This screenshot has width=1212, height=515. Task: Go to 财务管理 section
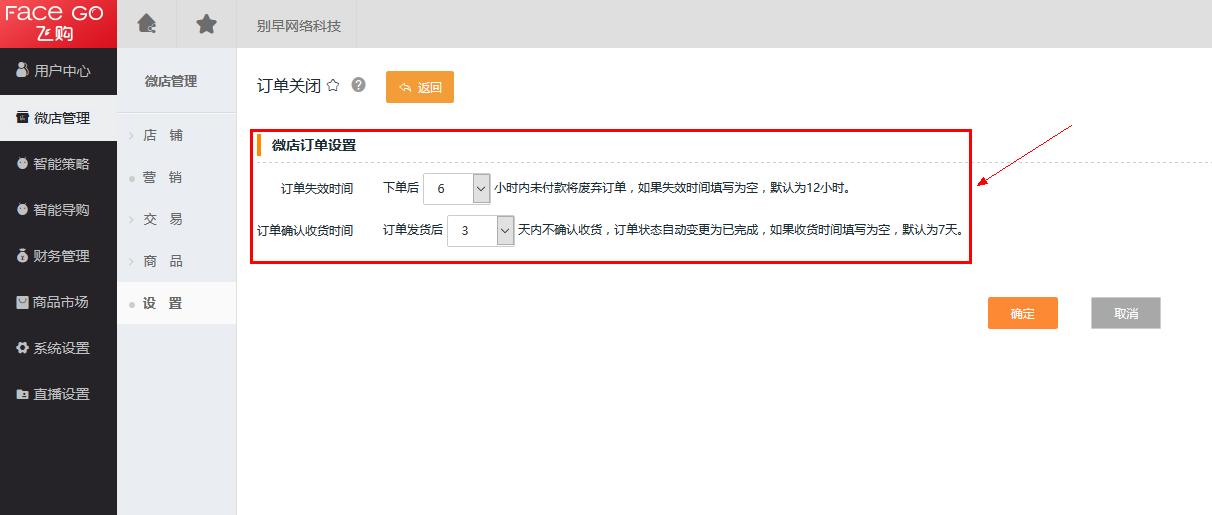(x=58, y=256)
